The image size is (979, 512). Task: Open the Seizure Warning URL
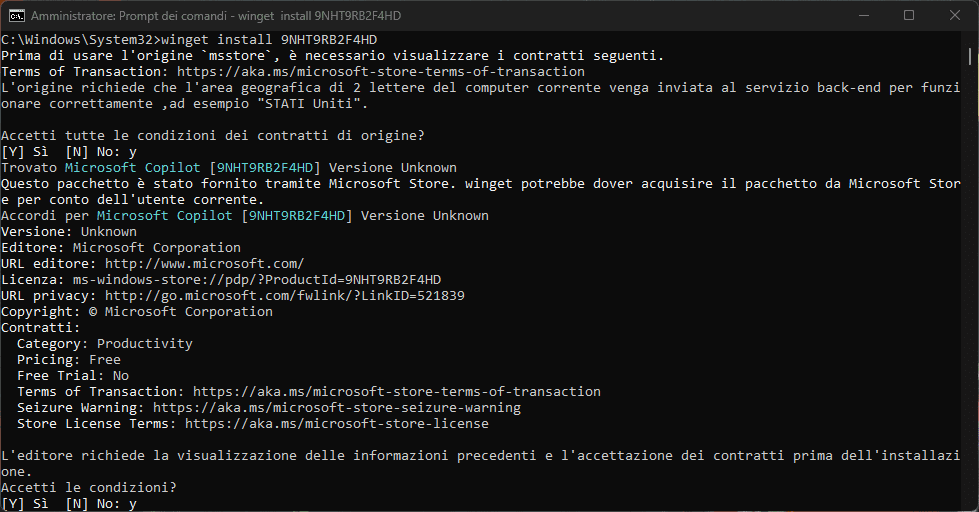point(336,408)
